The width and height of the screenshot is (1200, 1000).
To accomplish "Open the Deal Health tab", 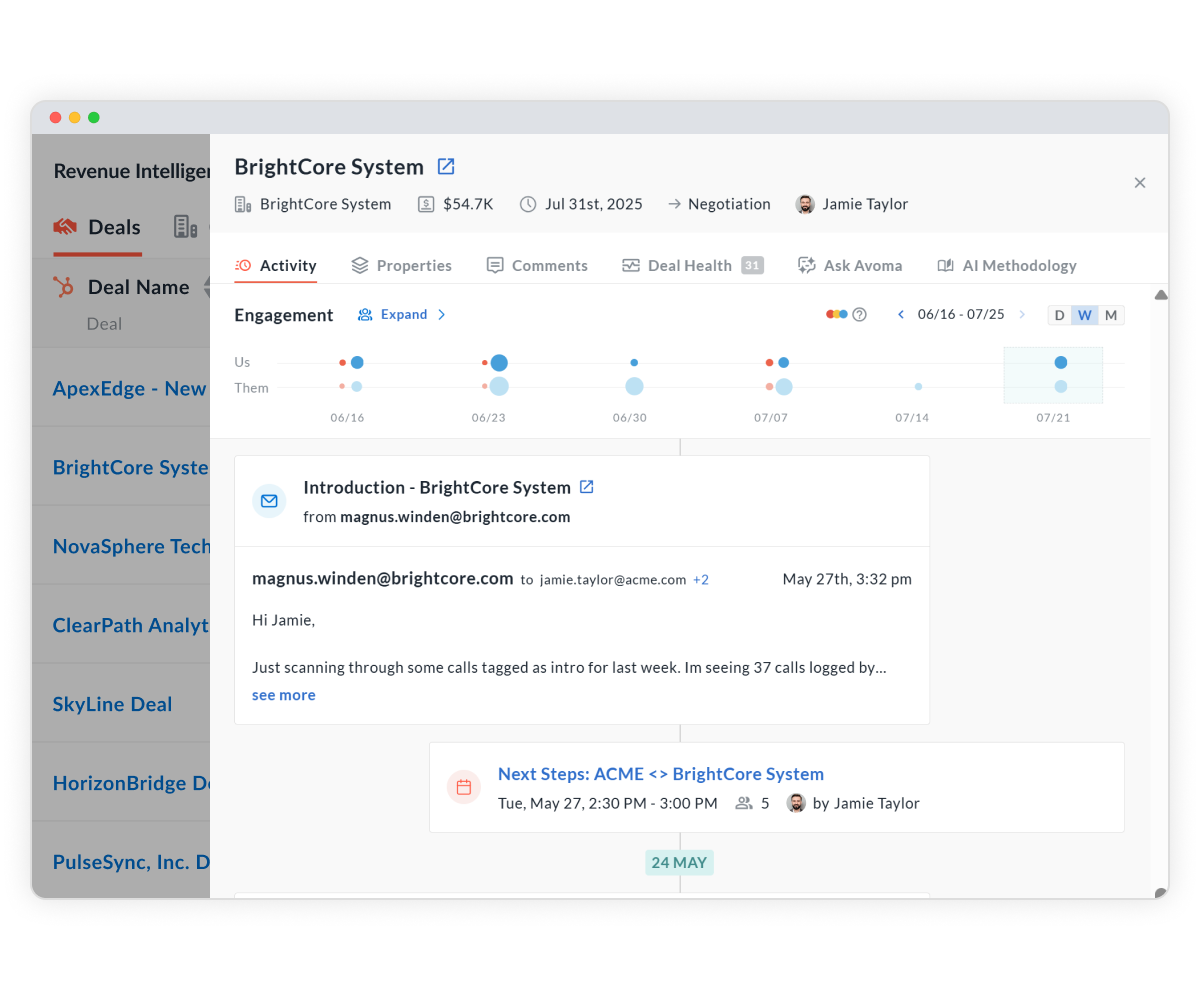I will (692, 266).
